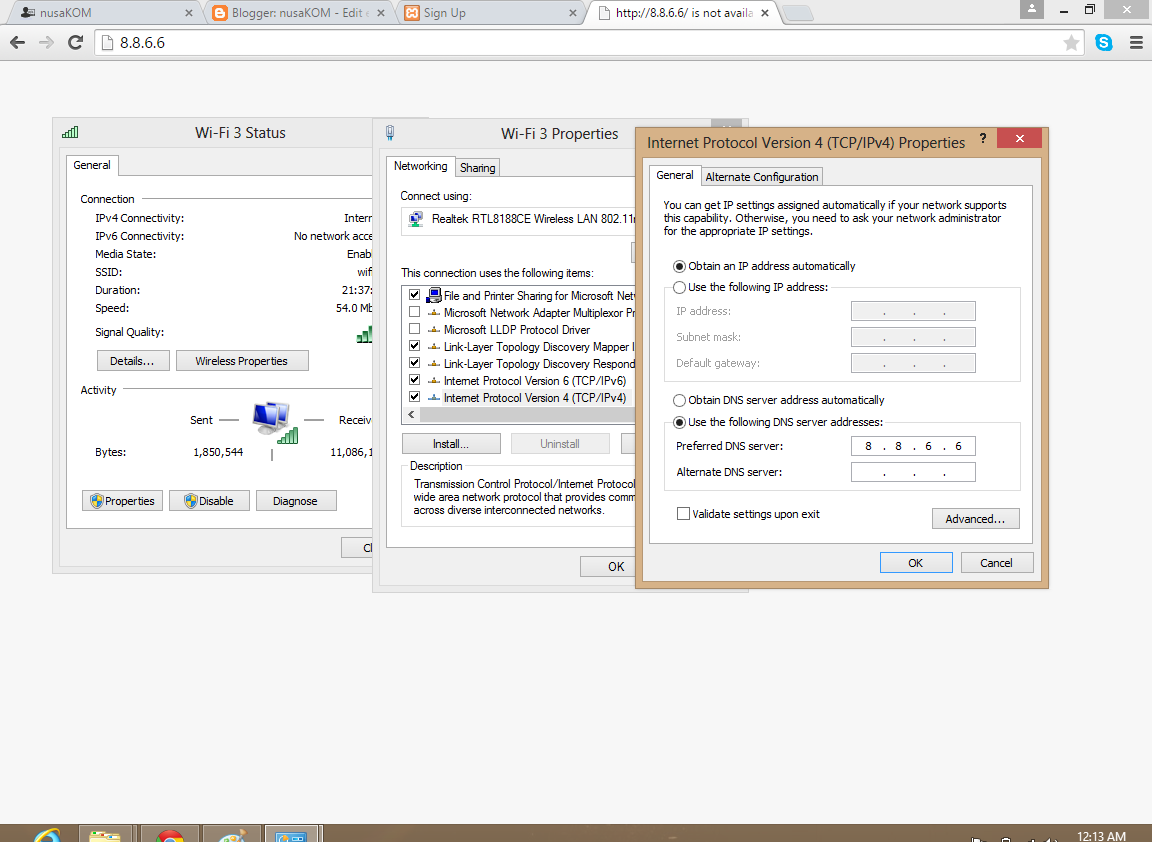Click the Realtek adapter icon under Connect using
The width and height of the screenshot is (1152, 842).
[x=416, y=219]
